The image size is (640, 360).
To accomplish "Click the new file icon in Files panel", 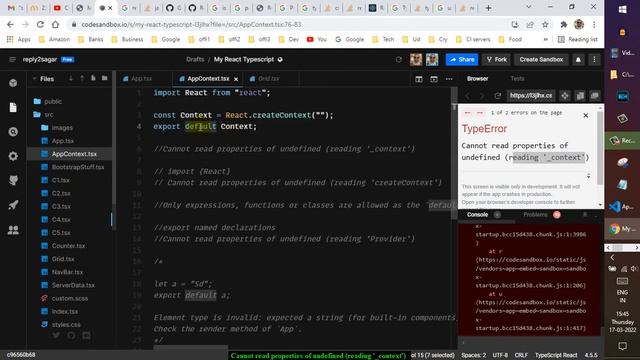I will click(x=93, y=78).
